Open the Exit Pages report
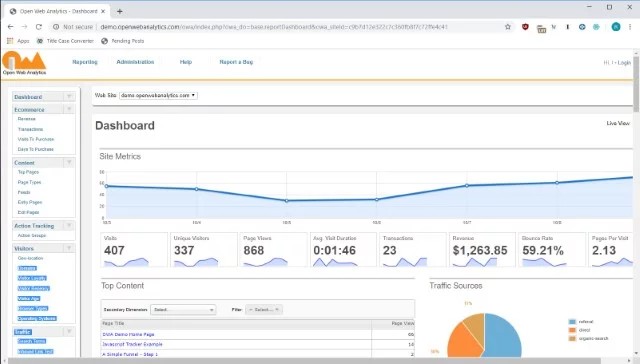Screen dimensions: 640x364 (29, 213)
